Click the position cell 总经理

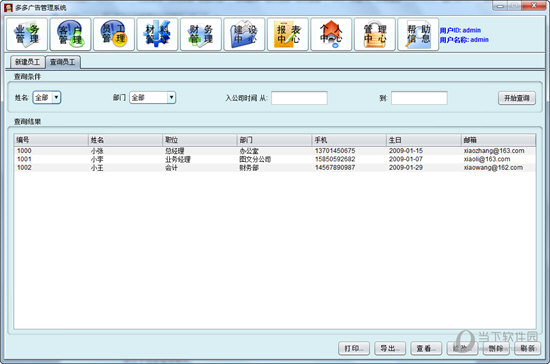[x=175, y=151]
